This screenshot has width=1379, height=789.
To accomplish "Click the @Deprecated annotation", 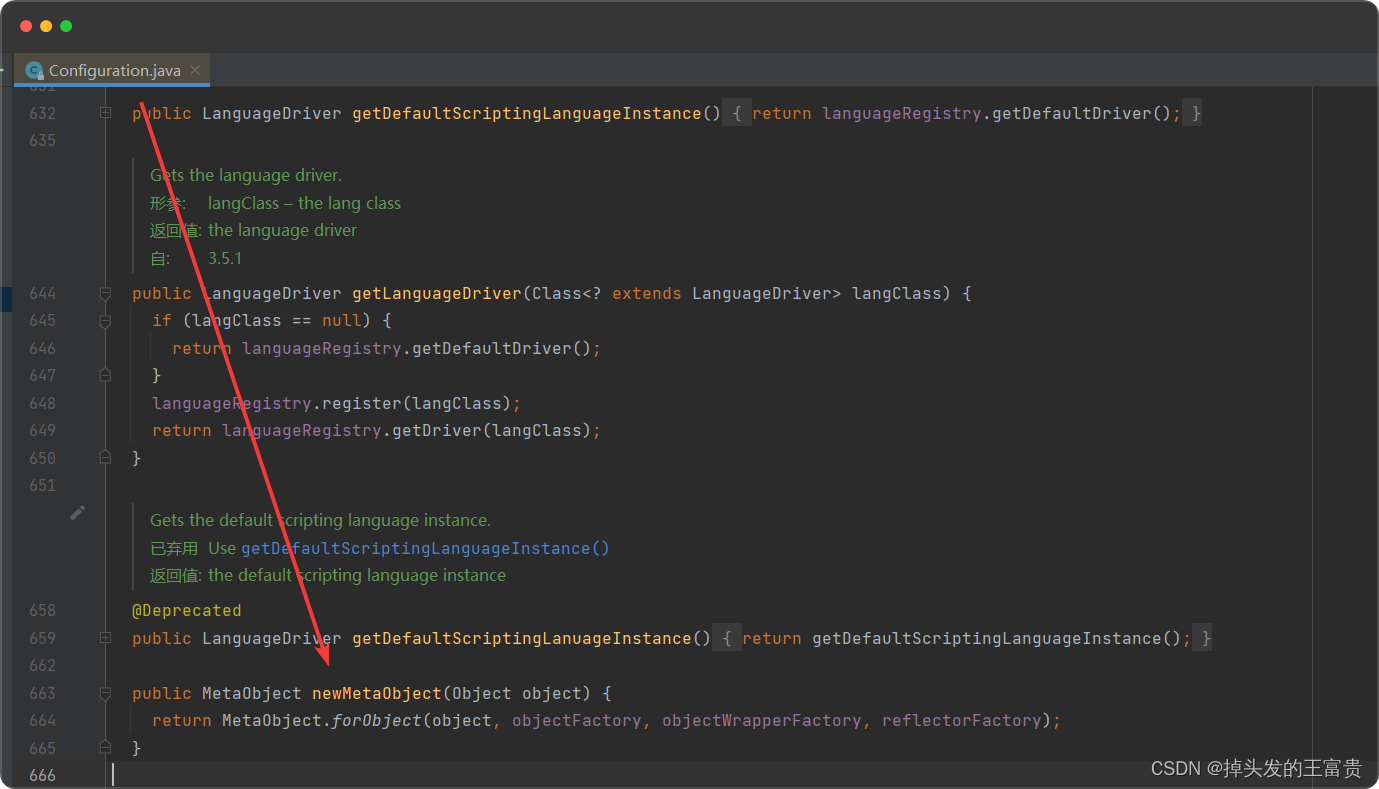I will tap(187, 610).
